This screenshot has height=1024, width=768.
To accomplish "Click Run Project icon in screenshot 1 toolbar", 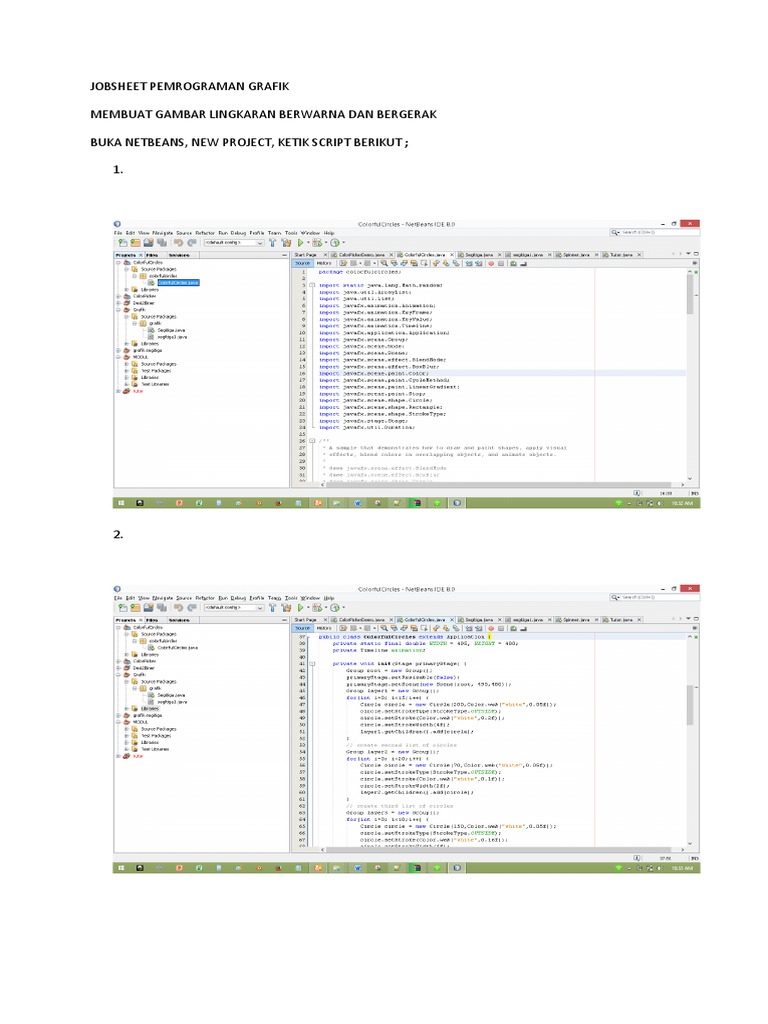I will tap(303, 242).
